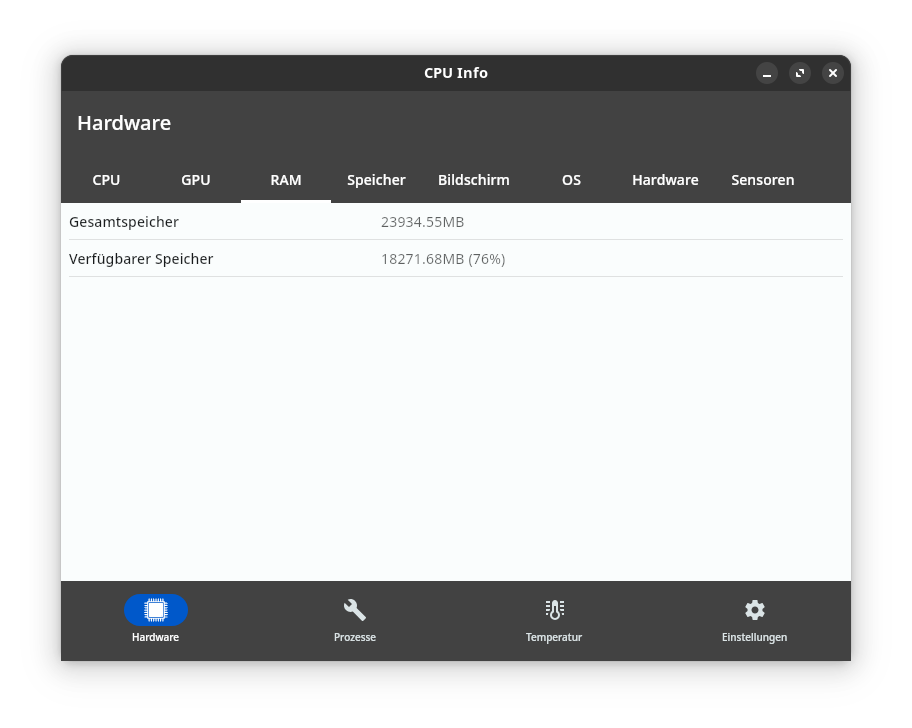Select the Hardware chip icon
This screenshot has width=912, height=728.
click(x=156, y=610)
